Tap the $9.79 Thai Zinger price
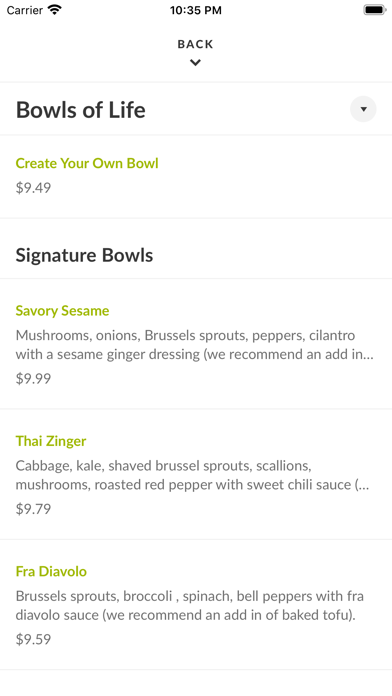 pos(33,509)
